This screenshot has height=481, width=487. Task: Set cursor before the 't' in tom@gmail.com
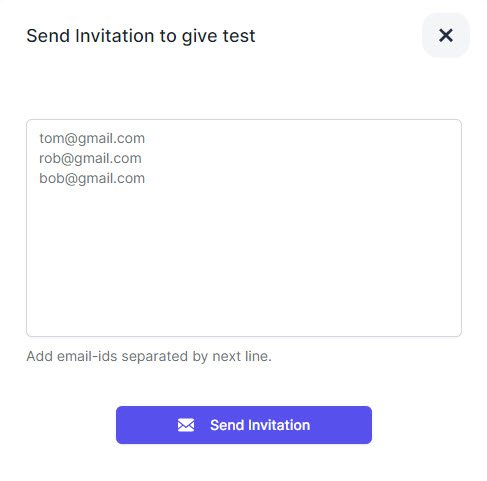40,138
